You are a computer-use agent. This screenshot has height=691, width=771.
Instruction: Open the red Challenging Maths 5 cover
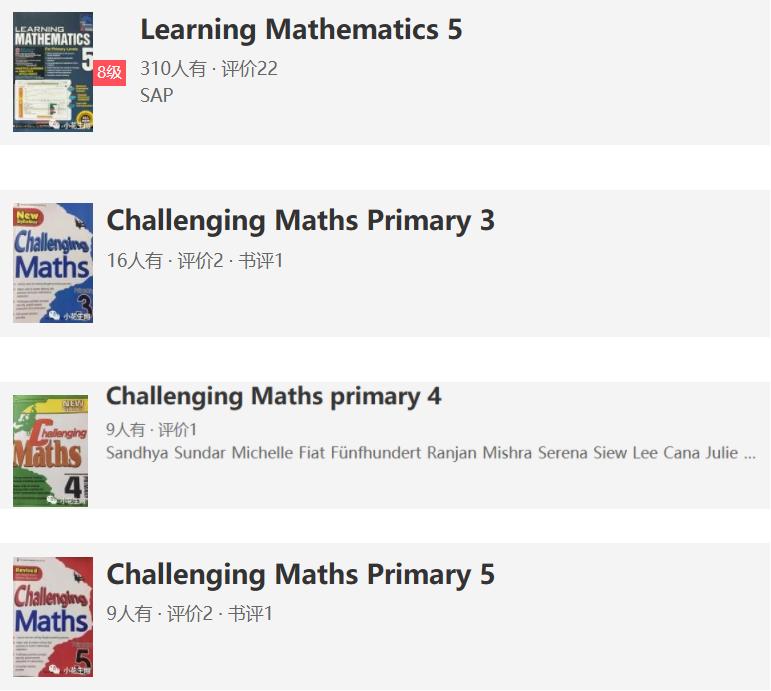click(52, 617)
